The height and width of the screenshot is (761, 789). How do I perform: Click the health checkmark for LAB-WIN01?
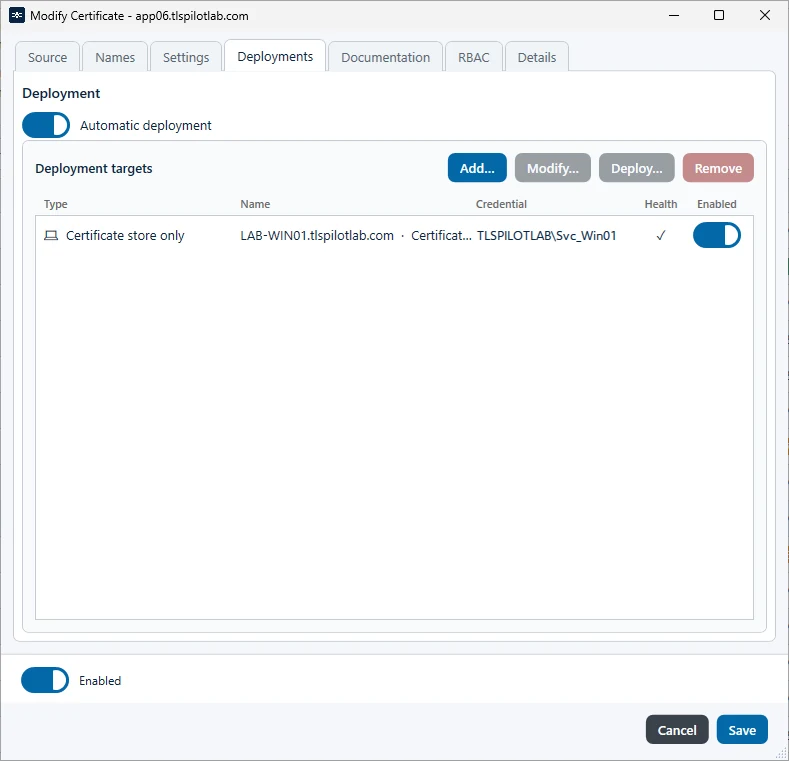point(661,236)
